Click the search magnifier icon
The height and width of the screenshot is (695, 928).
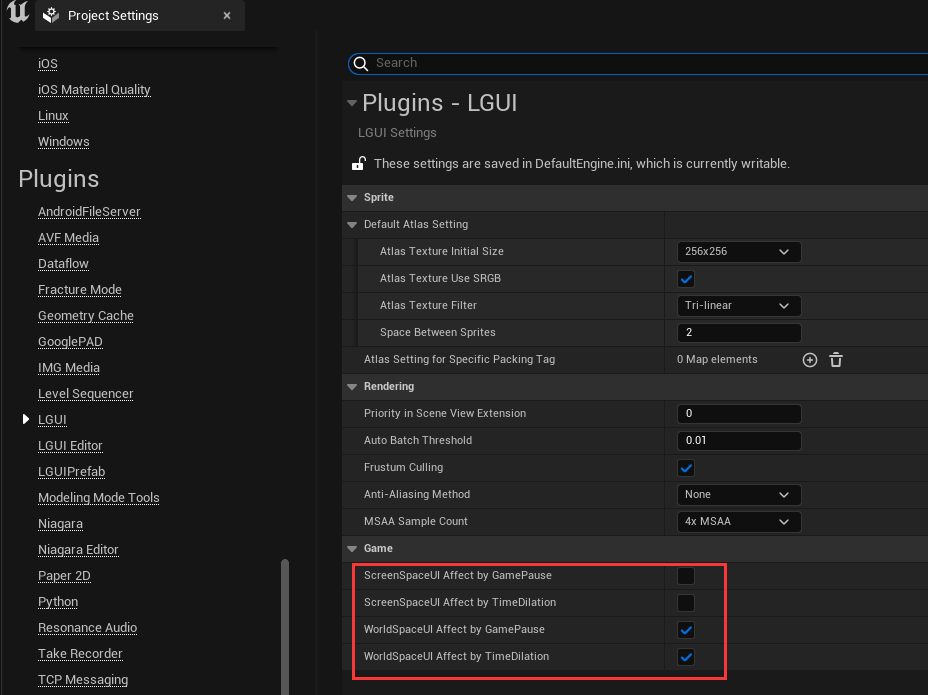(362, 63)
